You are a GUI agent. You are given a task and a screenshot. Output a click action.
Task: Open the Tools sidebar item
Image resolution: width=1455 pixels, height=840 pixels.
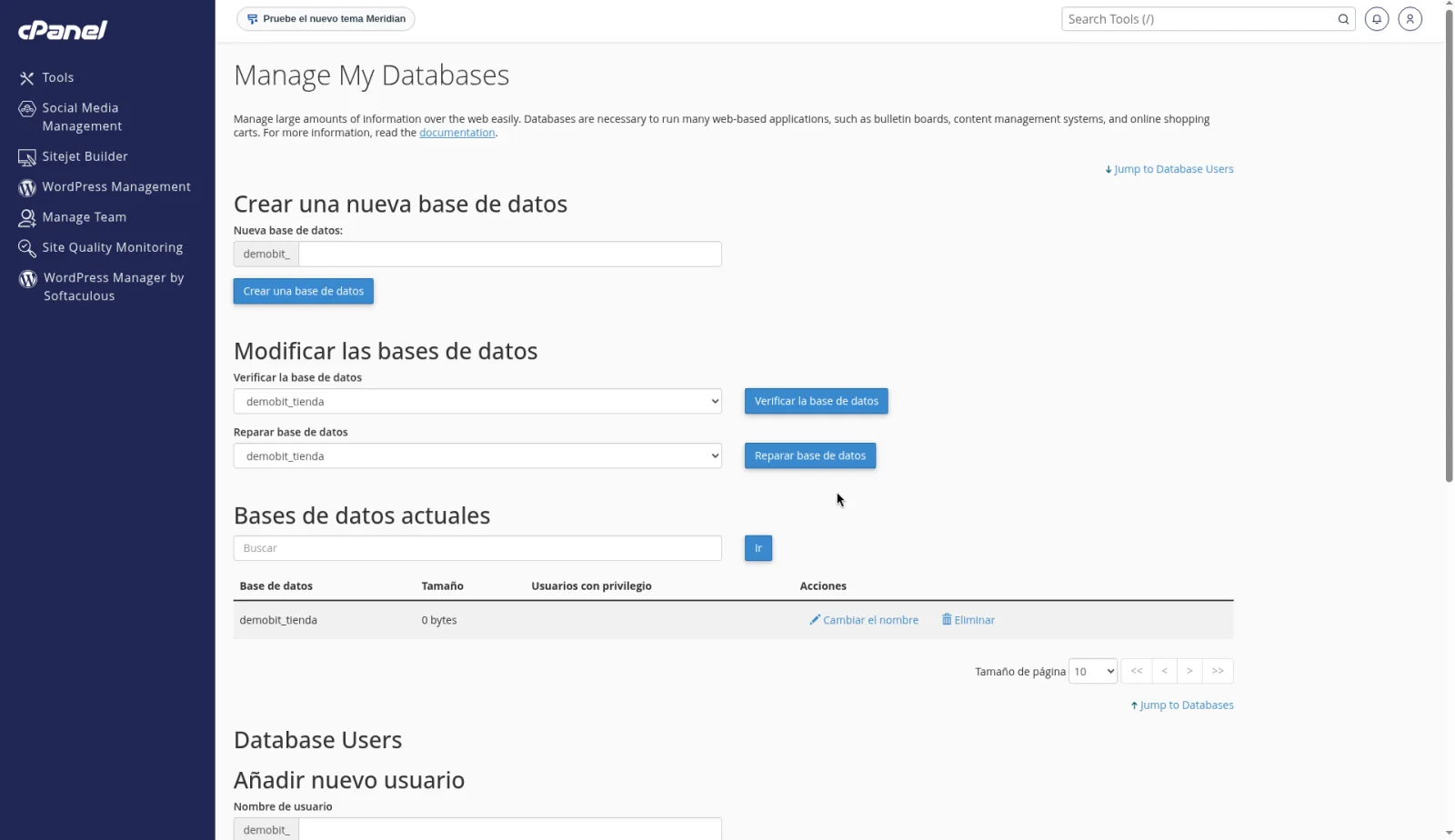(57, 78)
